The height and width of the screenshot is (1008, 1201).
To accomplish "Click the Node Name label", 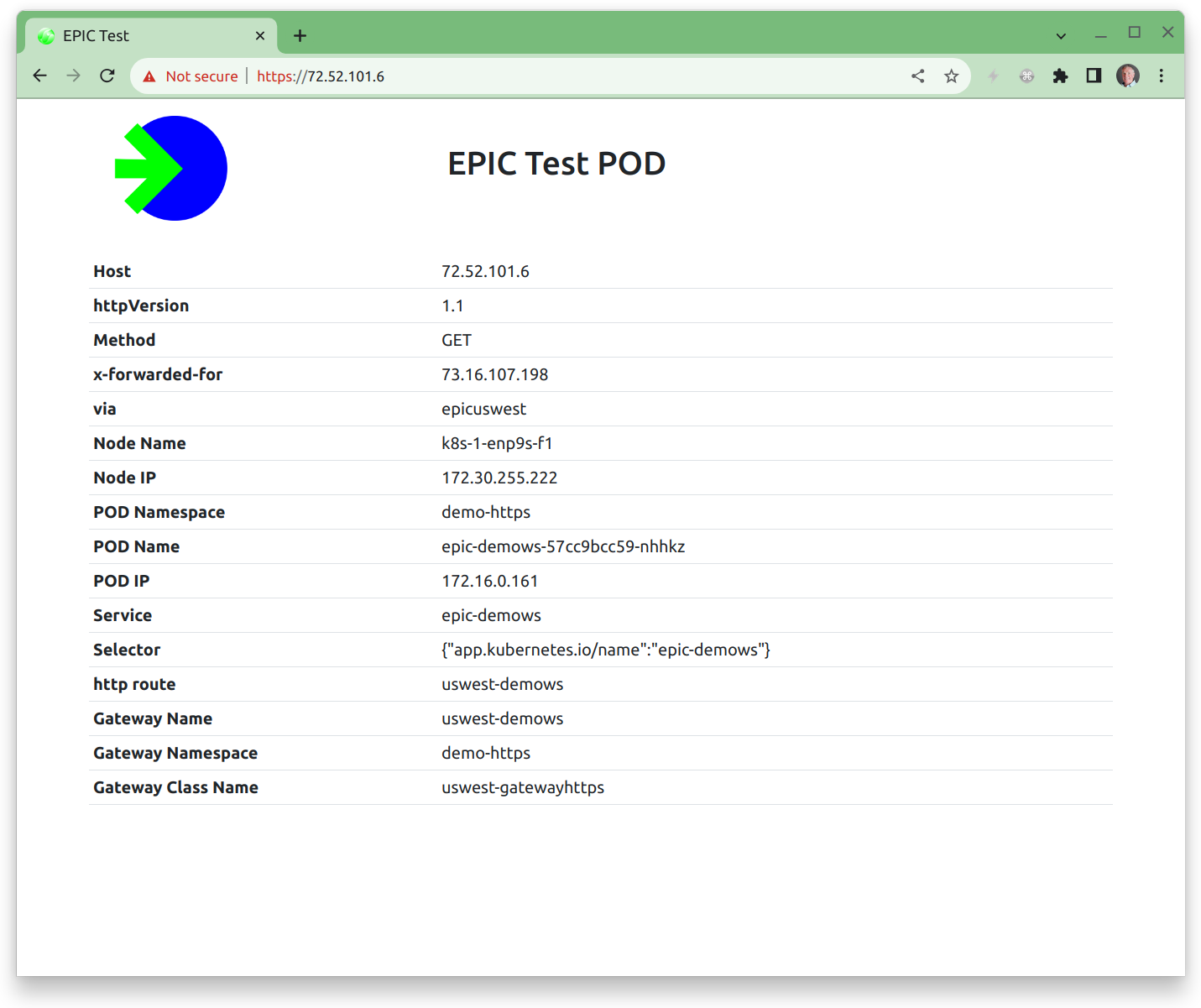I will 139,443.
